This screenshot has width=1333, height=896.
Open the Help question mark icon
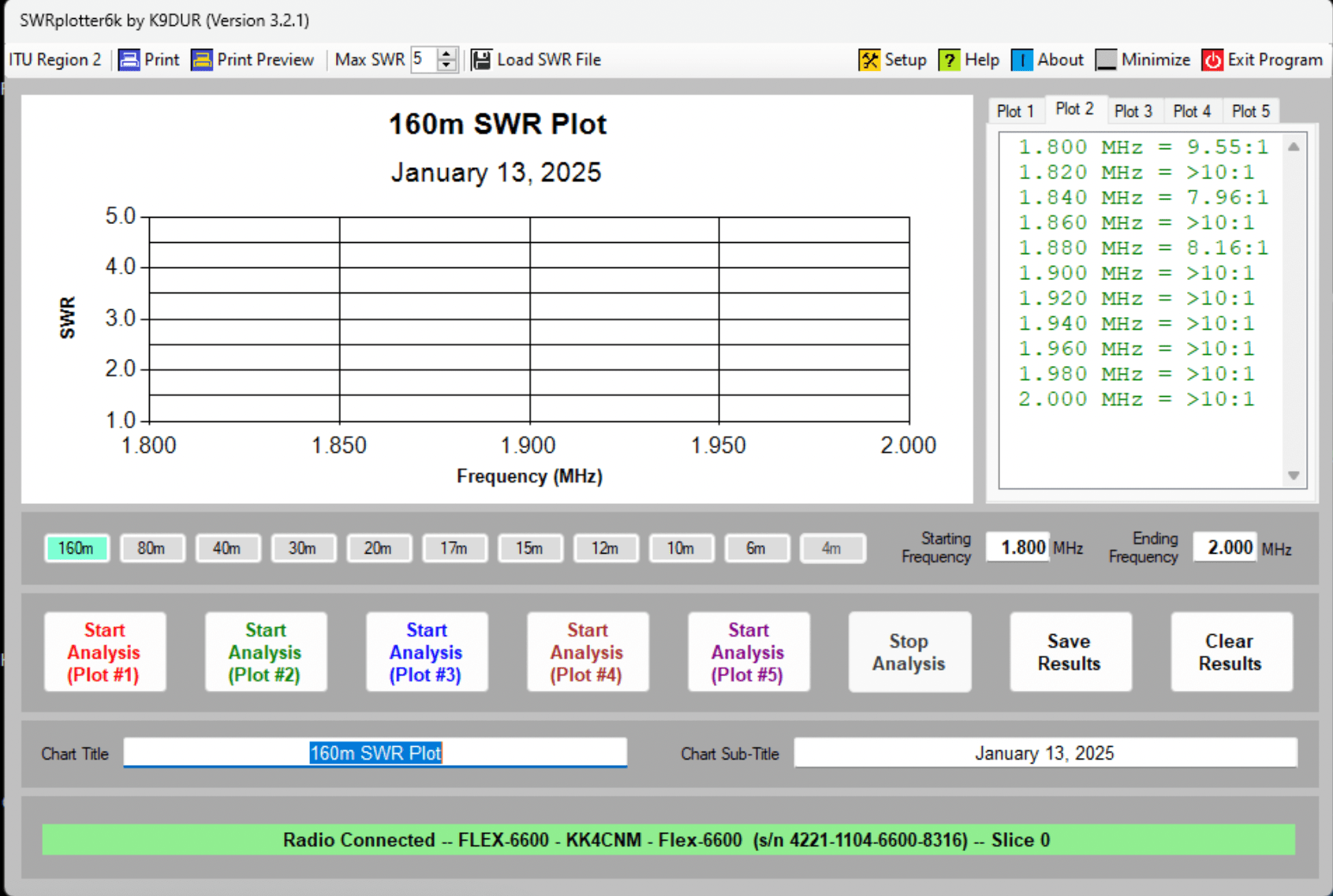[949, 60]
